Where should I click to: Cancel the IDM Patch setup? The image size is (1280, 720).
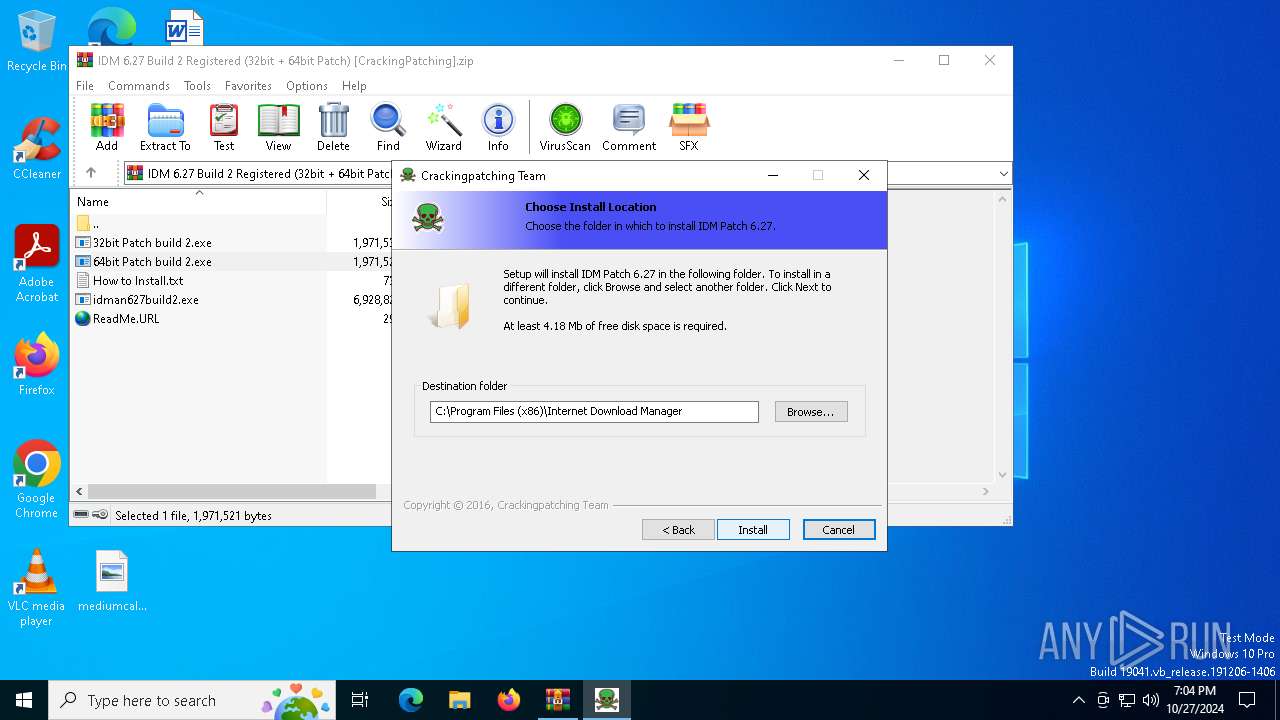(x=838, y=530)
